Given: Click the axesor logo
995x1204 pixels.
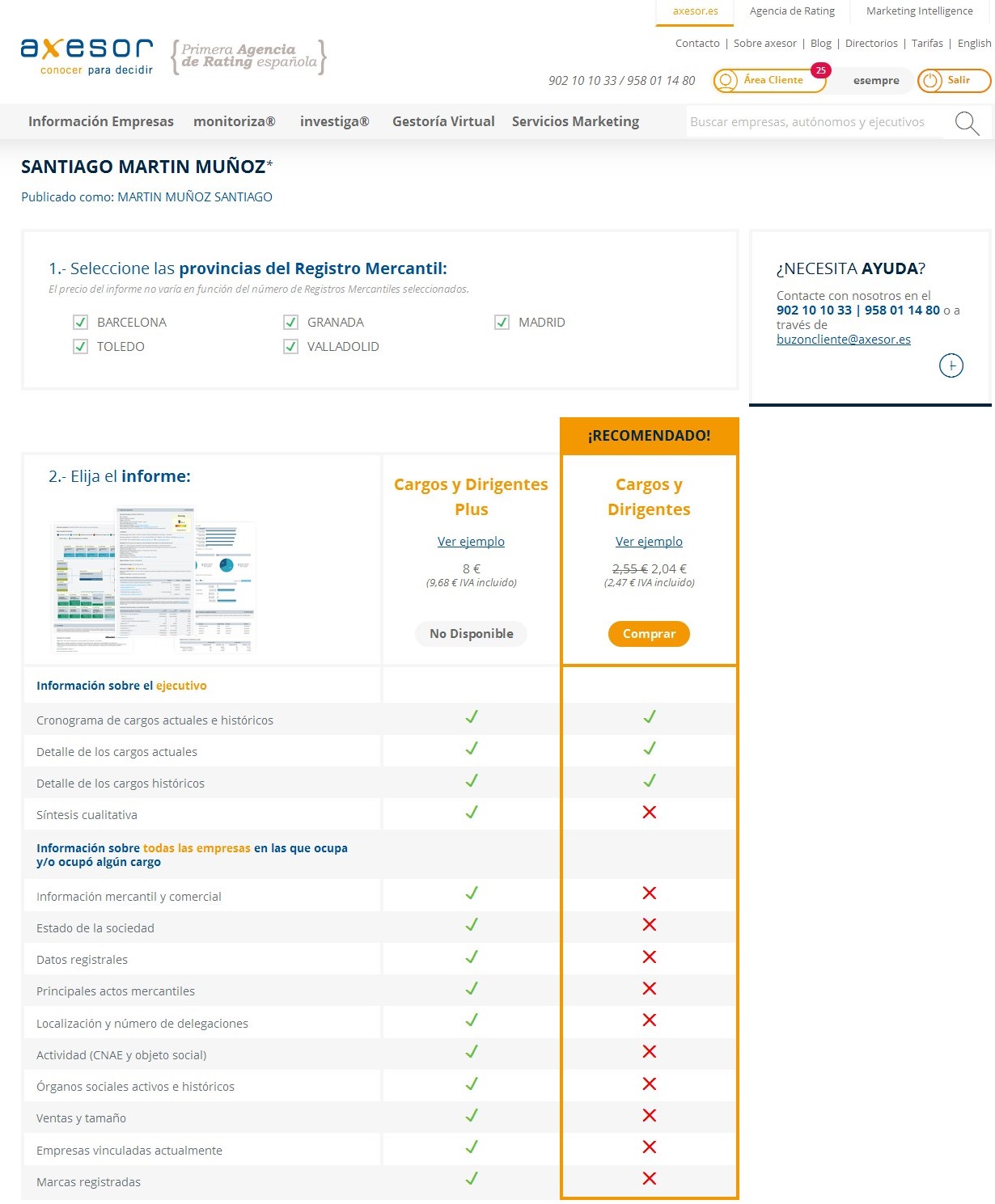Looking at the screenshot, I should click(x=87, y=56).
